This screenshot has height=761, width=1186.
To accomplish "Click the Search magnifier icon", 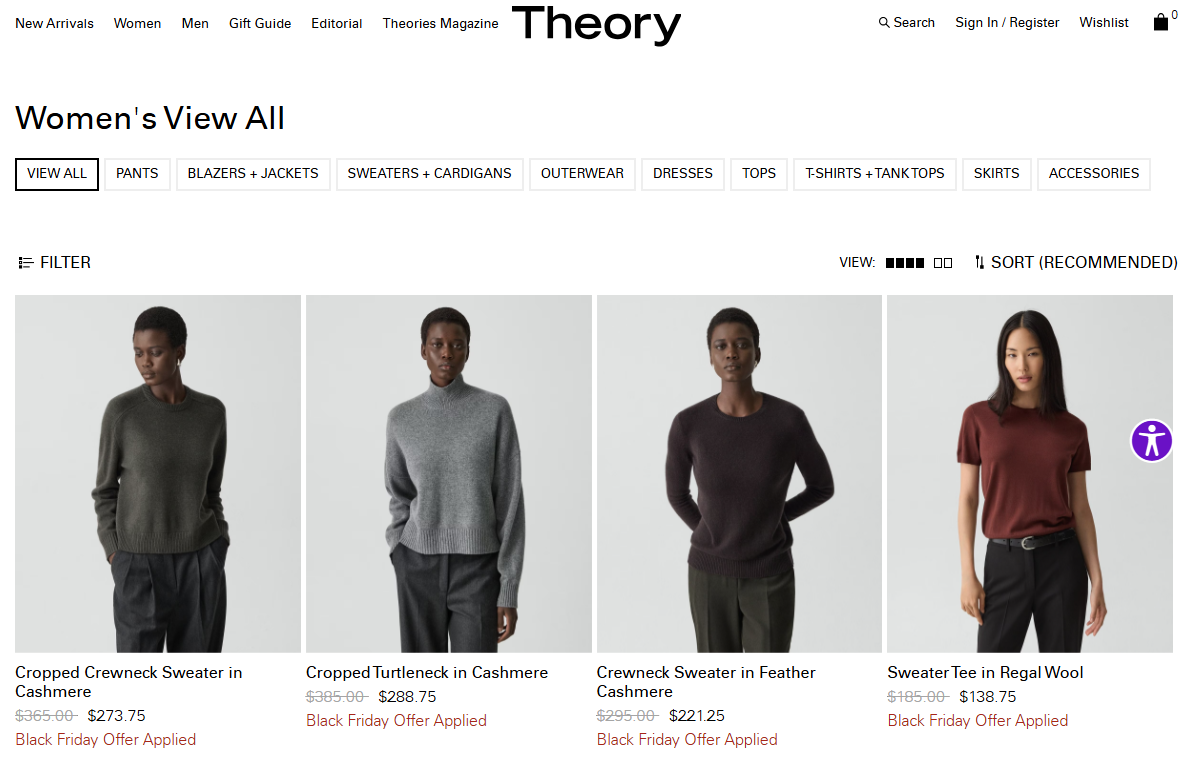I will point(883,23).
